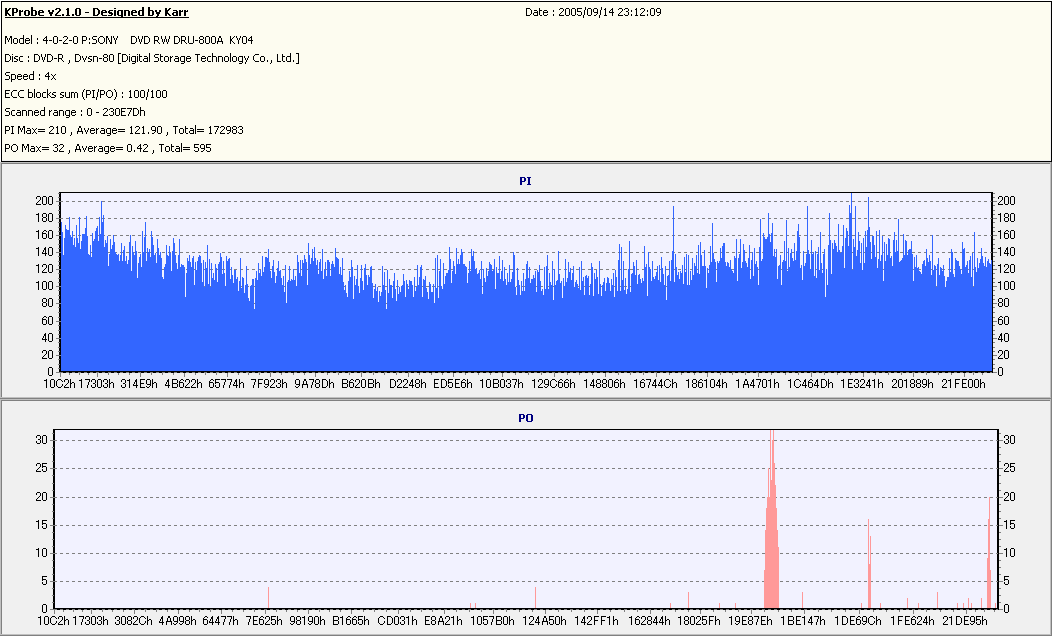
Task: Select the 124A50h axis label
Action: pyautogui.click(x=544, y=621)
